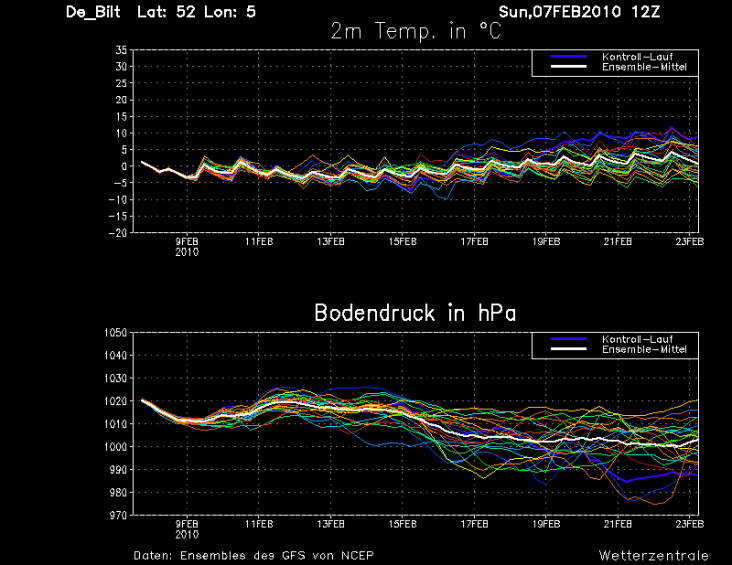
Task: Click the "Daten: Ensembles des GFS von NCEP" text
Action: [x=255, y=554]
